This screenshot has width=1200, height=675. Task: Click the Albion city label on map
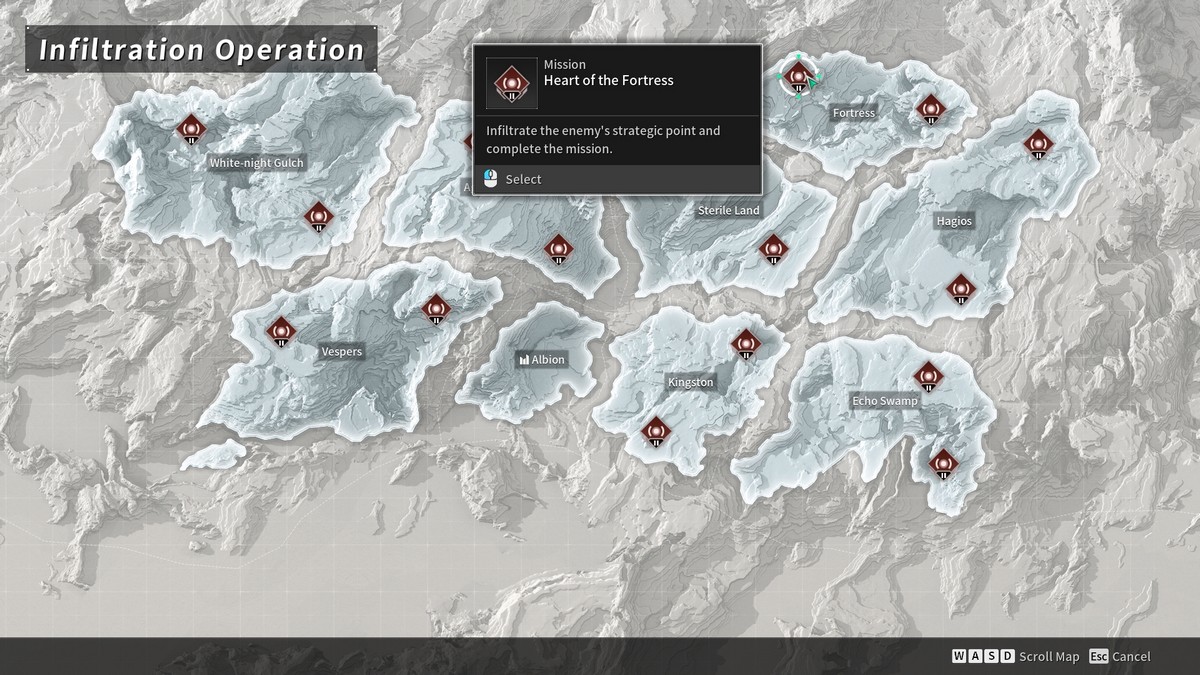[541, 359]
